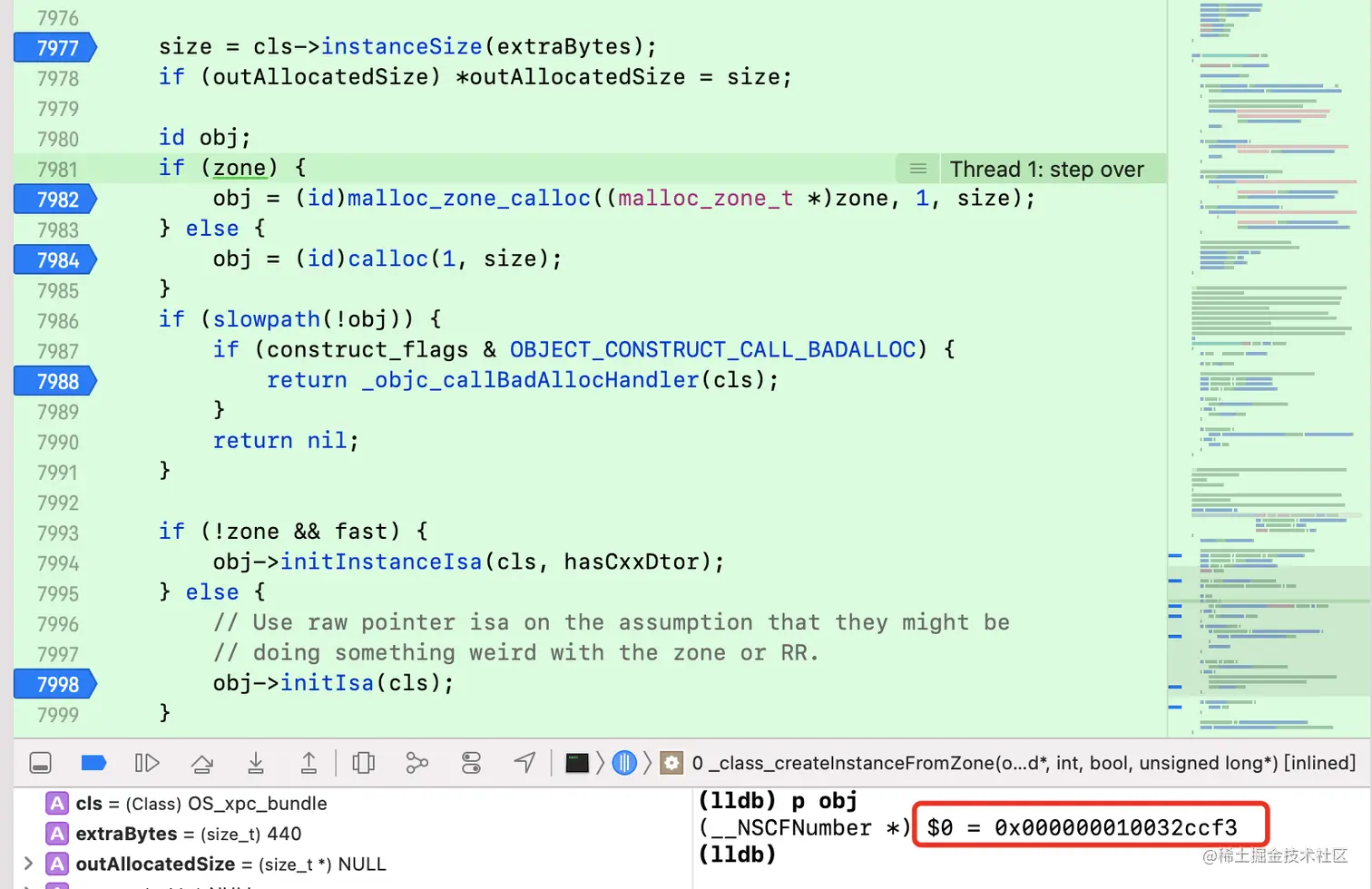Click slowpath on line 7986

[x=267, y=319]
